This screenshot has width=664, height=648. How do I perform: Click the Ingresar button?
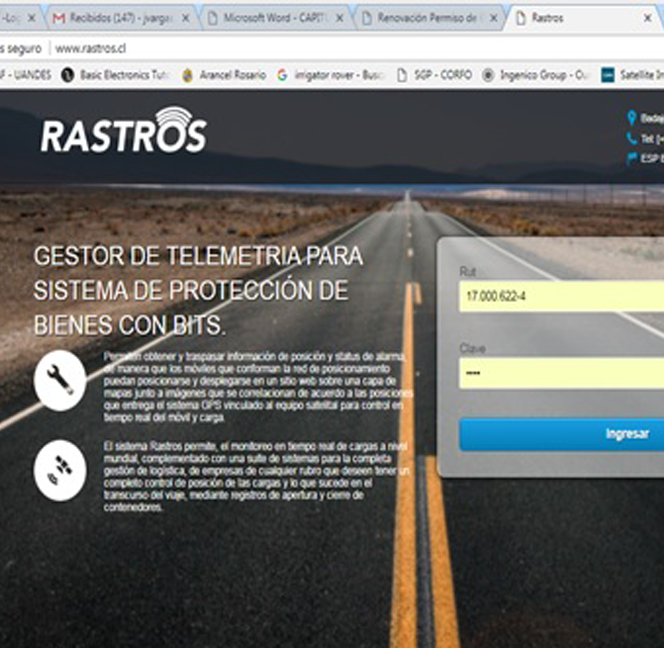click(x=562, y=434)
